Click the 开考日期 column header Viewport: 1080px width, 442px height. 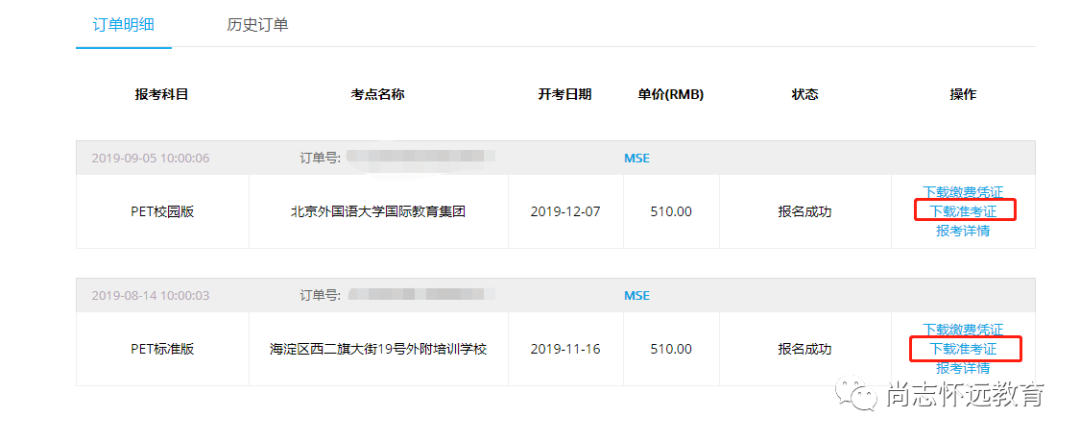(x=565, y=95)
